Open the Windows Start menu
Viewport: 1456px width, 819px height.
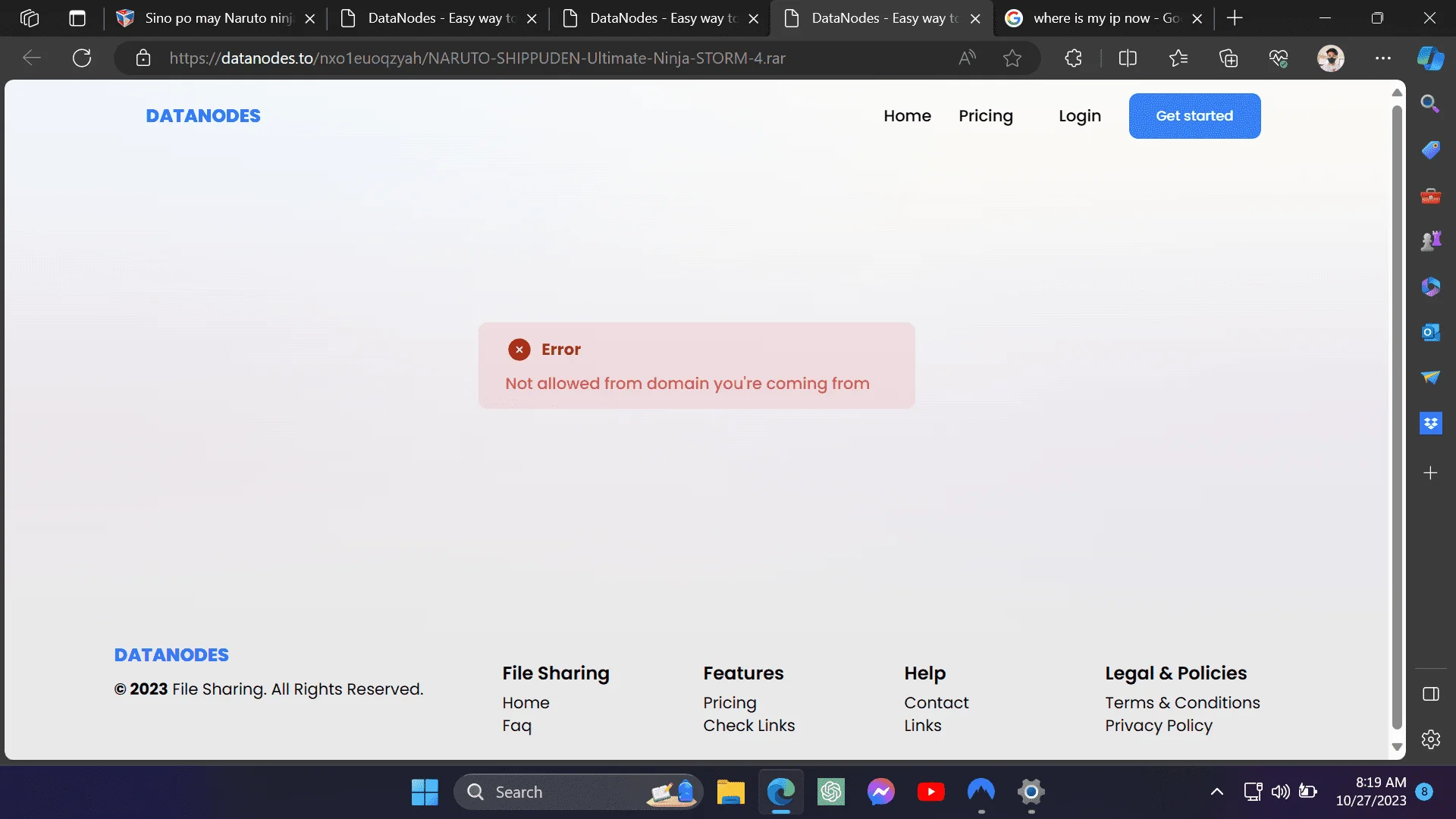tap(425, 792)
